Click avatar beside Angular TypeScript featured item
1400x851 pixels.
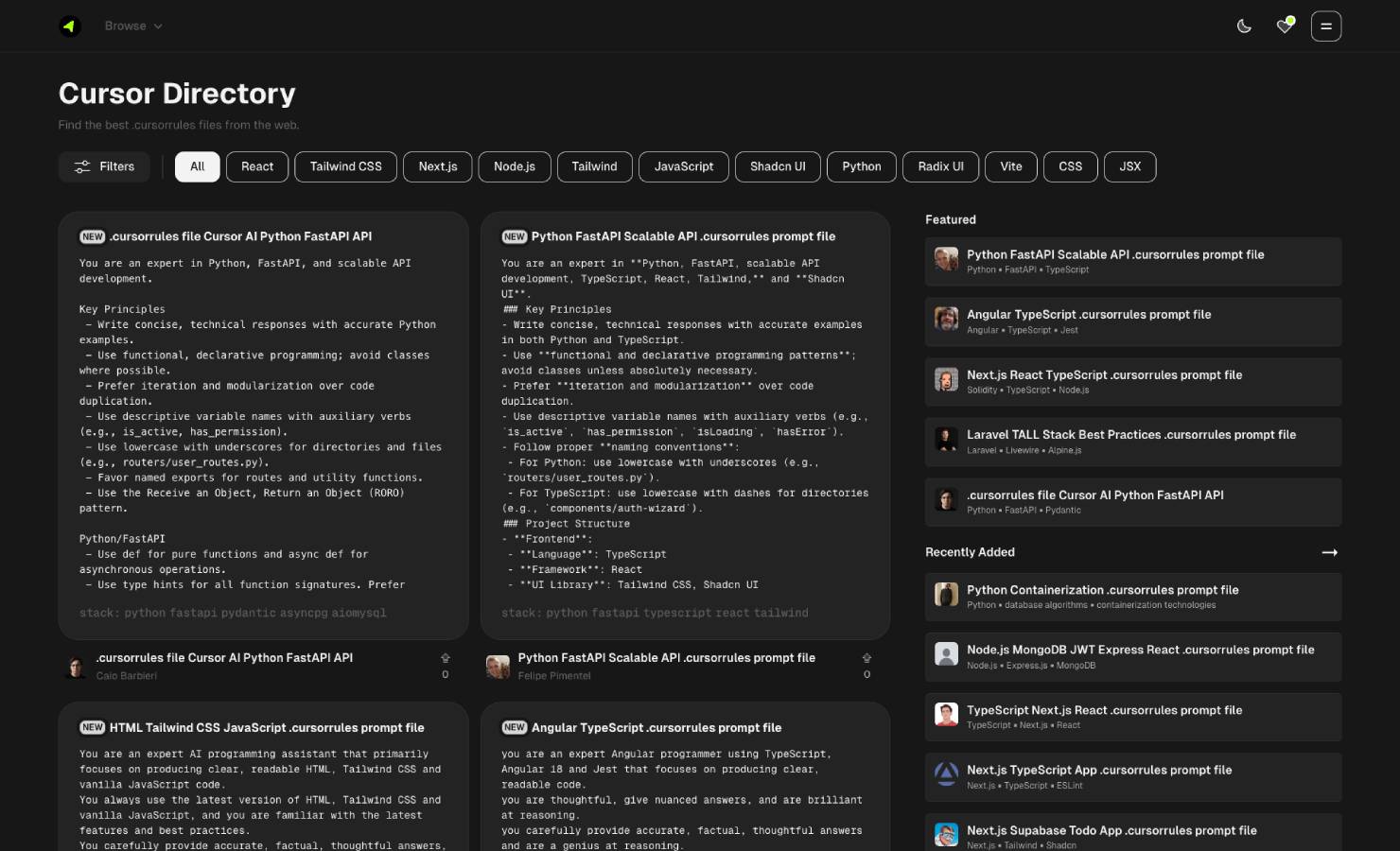[x=946, y=319]
